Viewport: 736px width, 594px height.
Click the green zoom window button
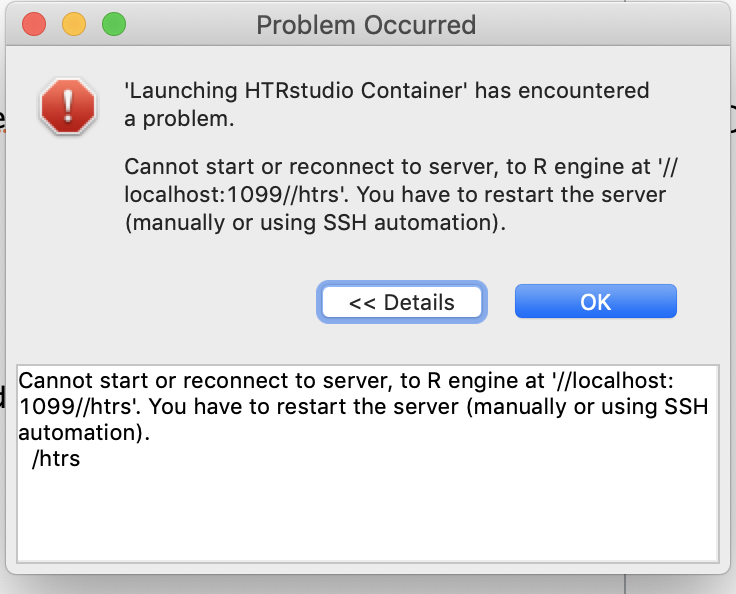(x=114, y=24)
